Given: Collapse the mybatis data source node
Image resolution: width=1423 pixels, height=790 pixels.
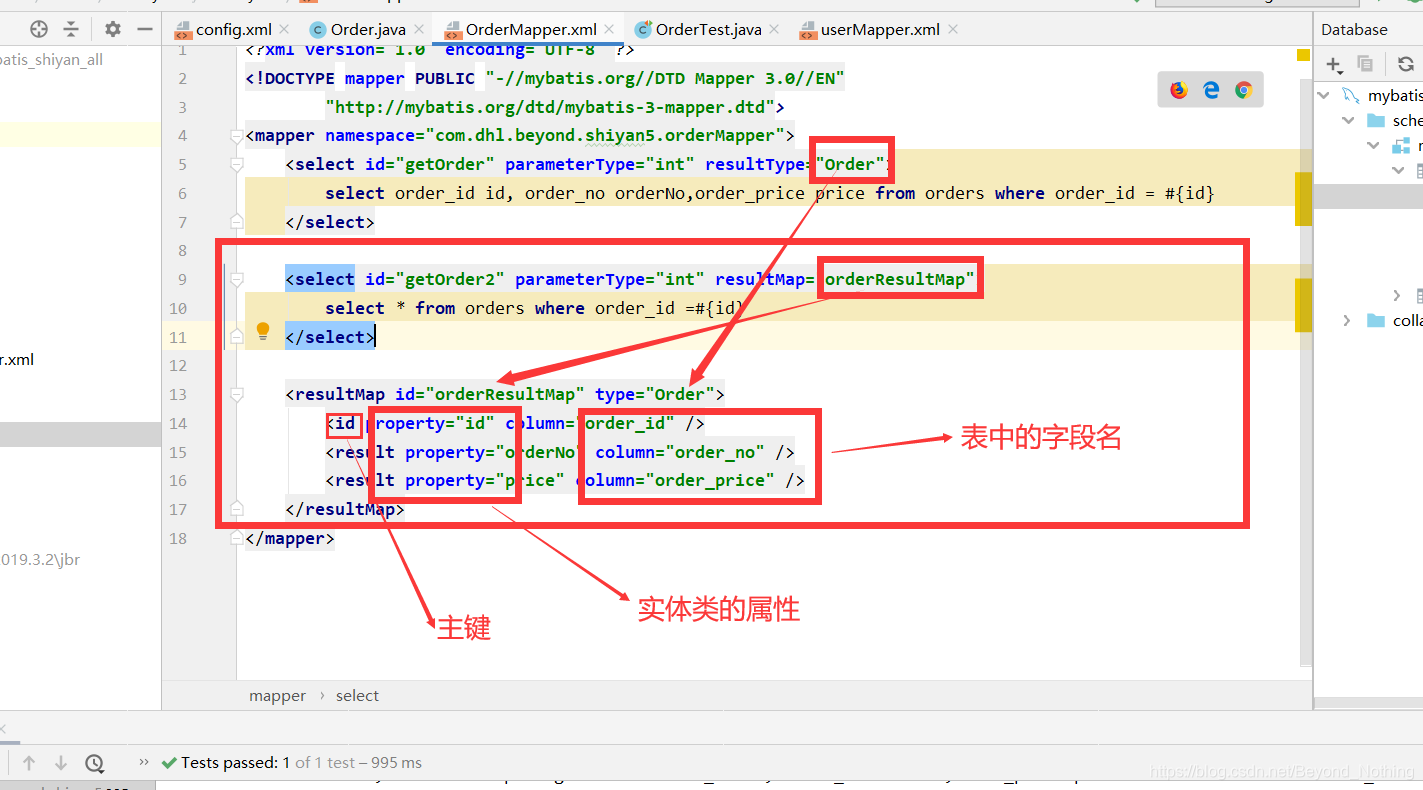Looking at the screenshot, I should 1324,95.
